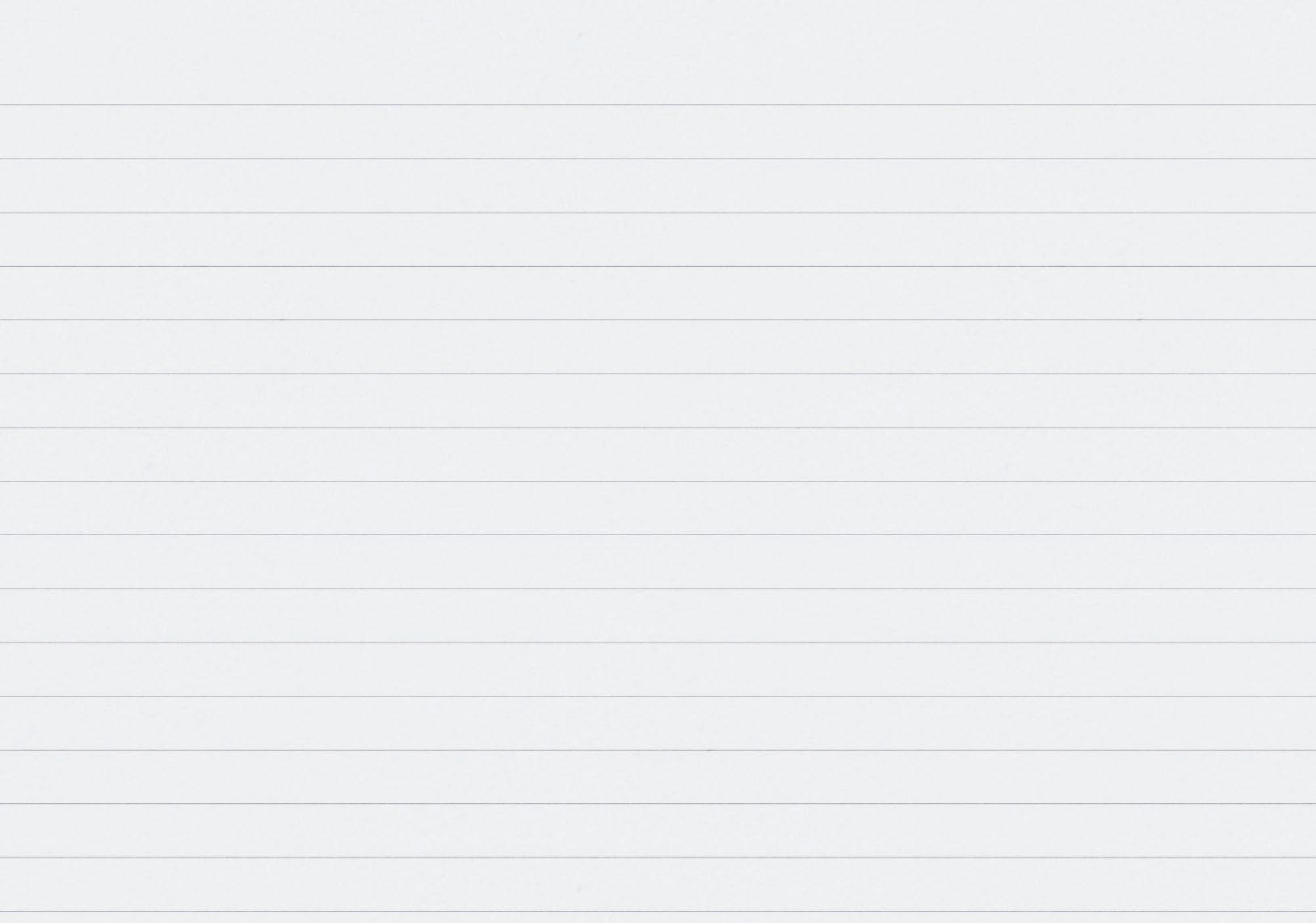
Task: Click the fourteenth ruled writing row
Action: [x=658, y=830]
